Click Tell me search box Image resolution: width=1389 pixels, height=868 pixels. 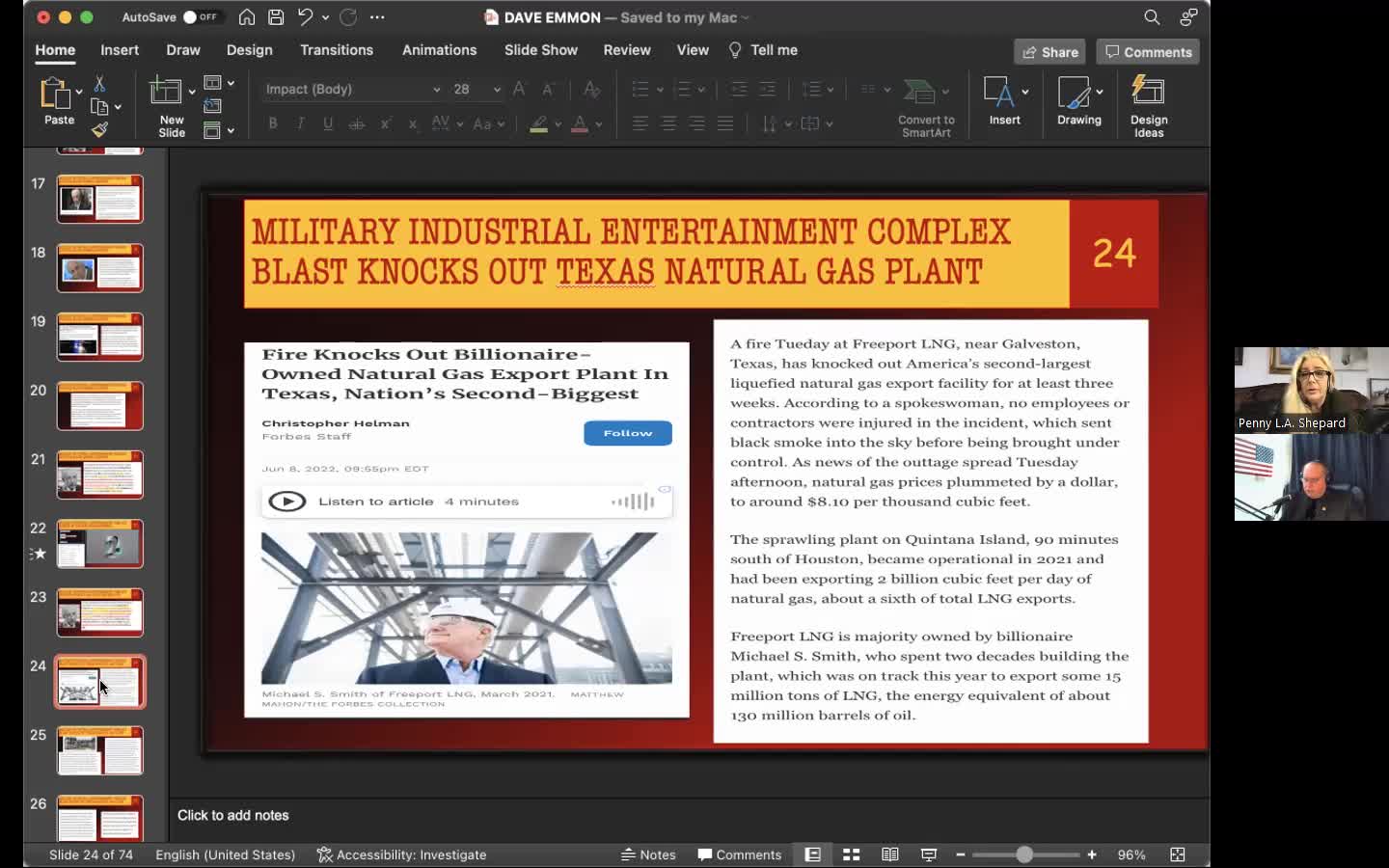pyautogui.click(x=763, y=50)
